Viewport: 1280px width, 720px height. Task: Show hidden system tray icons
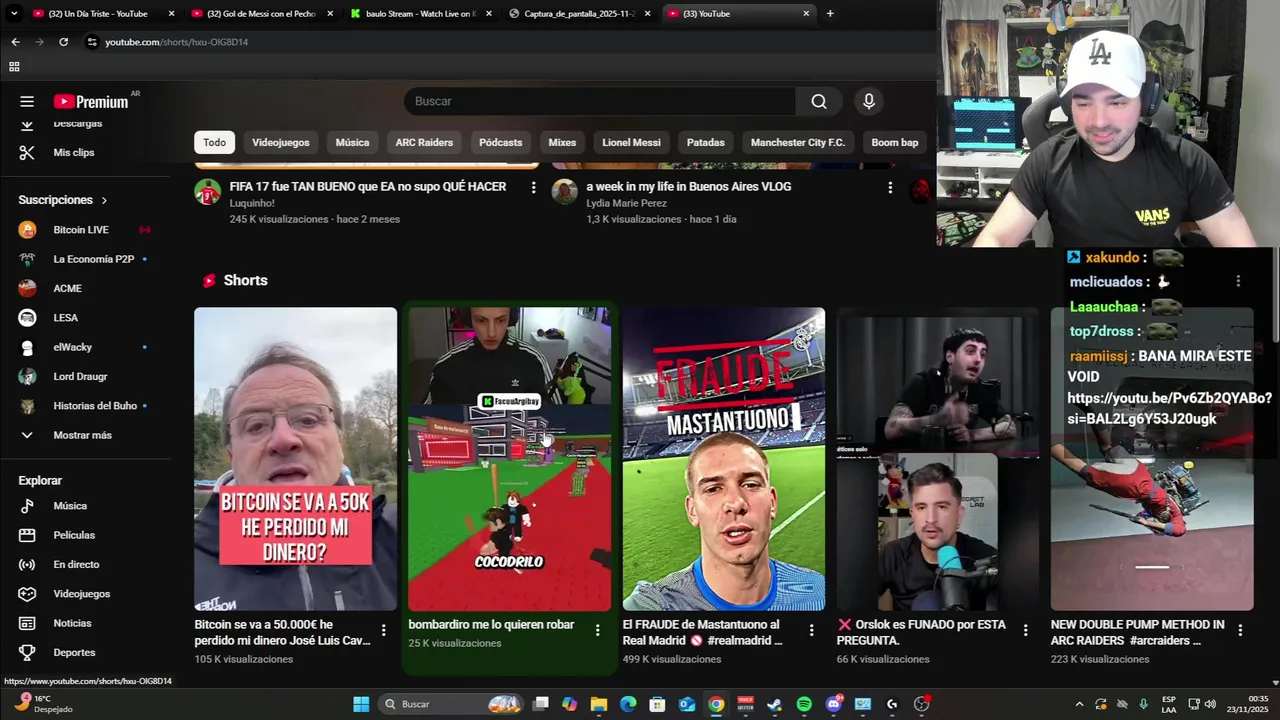[x=1079, y=704]
